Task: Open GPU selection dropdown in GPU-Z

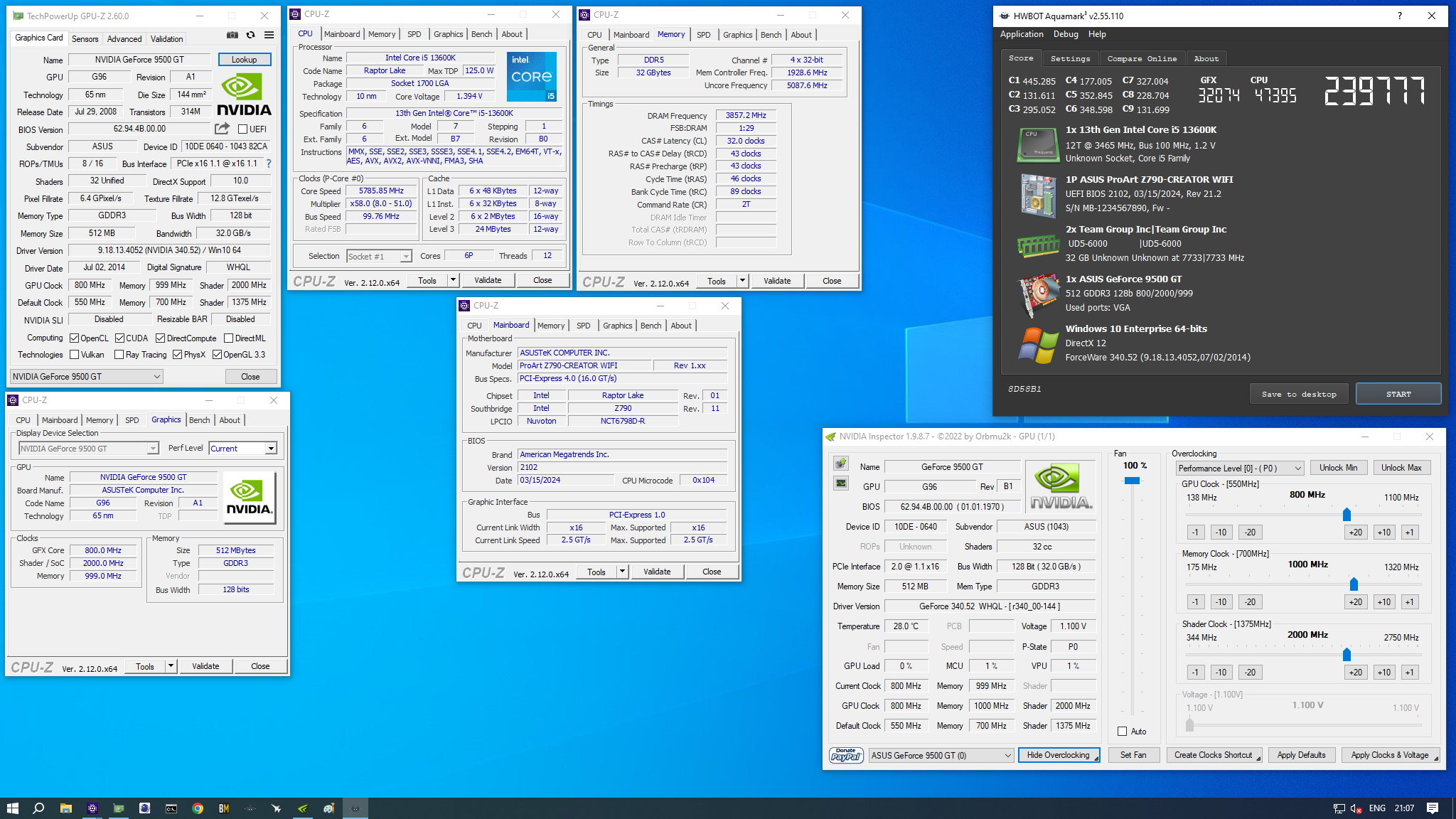Action: (x=87, y=377)
